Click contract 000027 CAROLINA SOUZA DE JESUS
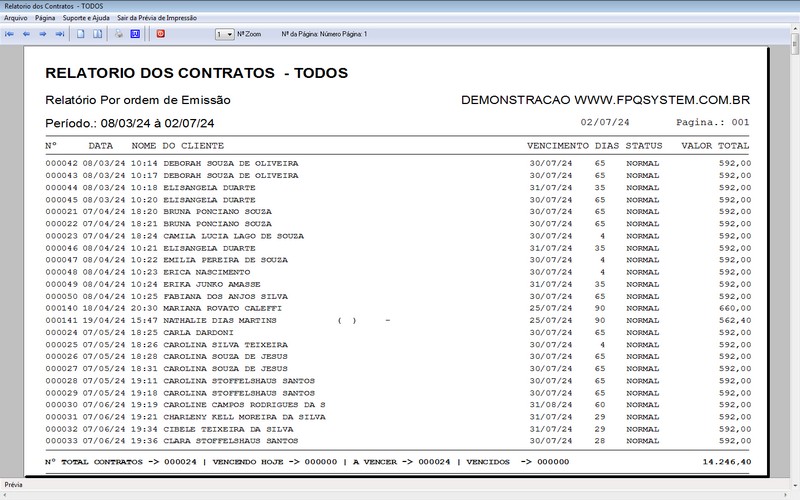Viewport: 800px width, 500px height. point(398,369)
